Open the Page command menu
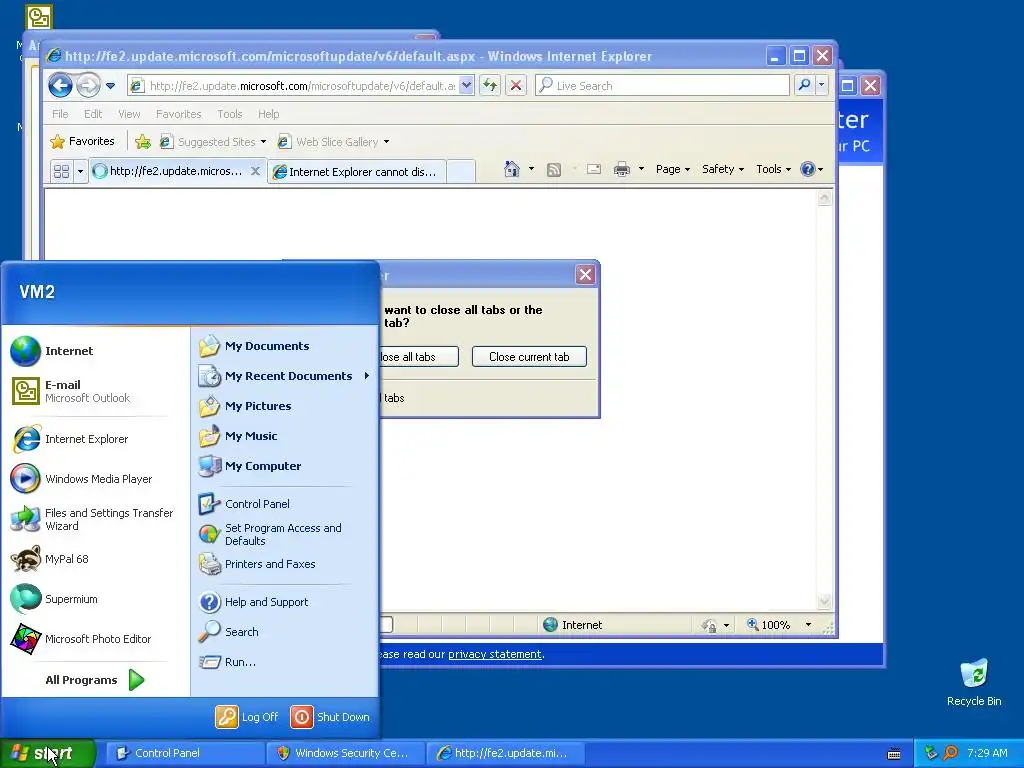Viewport: 1024px width, 768px height. pyautogui.click(x=673, y=169)
